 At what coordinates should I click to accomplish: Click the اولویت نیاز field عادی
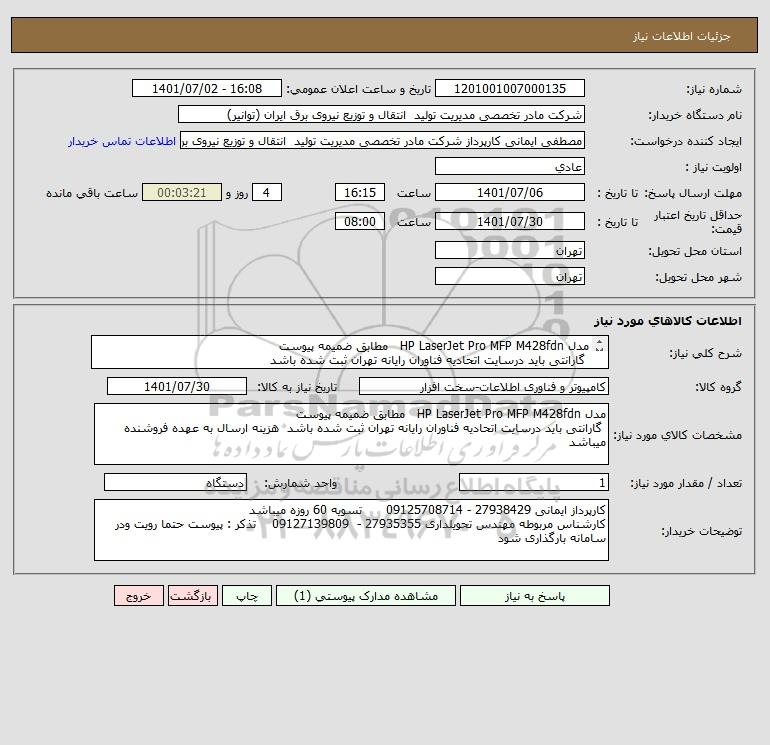[510, 166]
